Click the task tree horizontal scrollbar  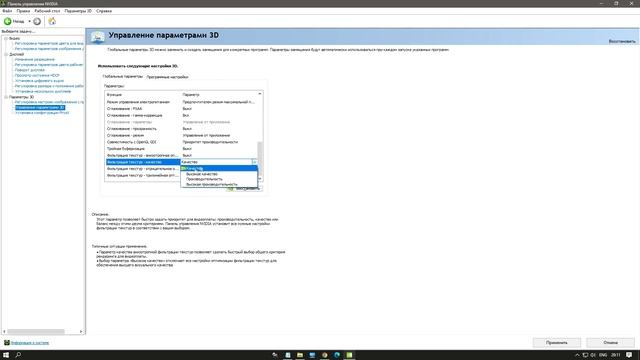pos(36,331)
